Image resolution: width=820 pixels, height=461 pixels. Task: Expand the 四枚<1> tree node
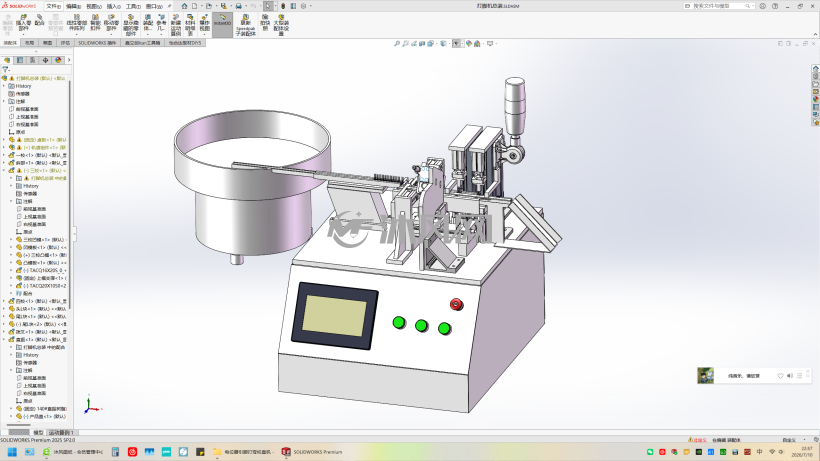click(4, 301)
